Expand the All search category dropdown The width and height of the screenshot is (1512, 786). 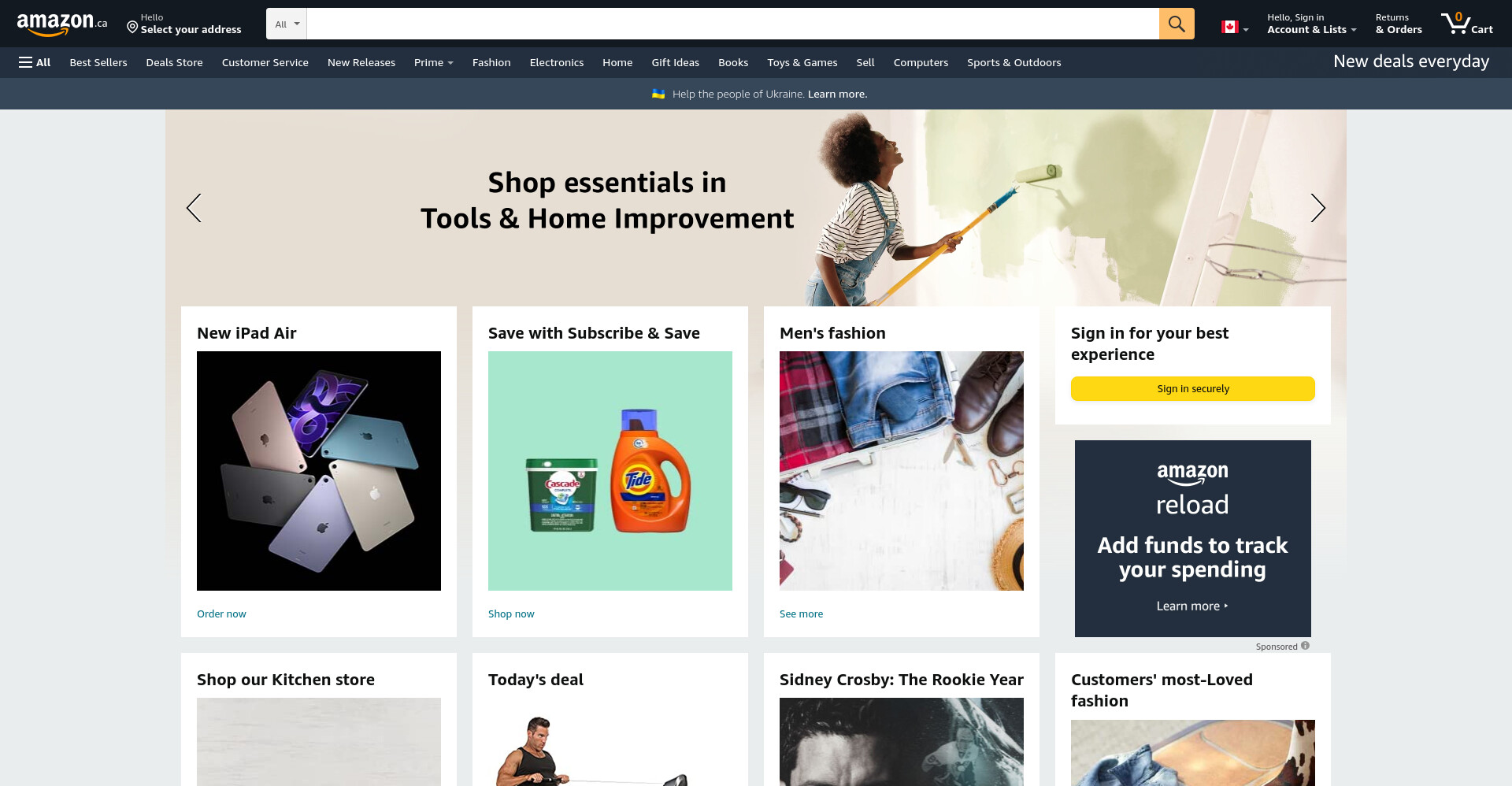click(287, 24)
